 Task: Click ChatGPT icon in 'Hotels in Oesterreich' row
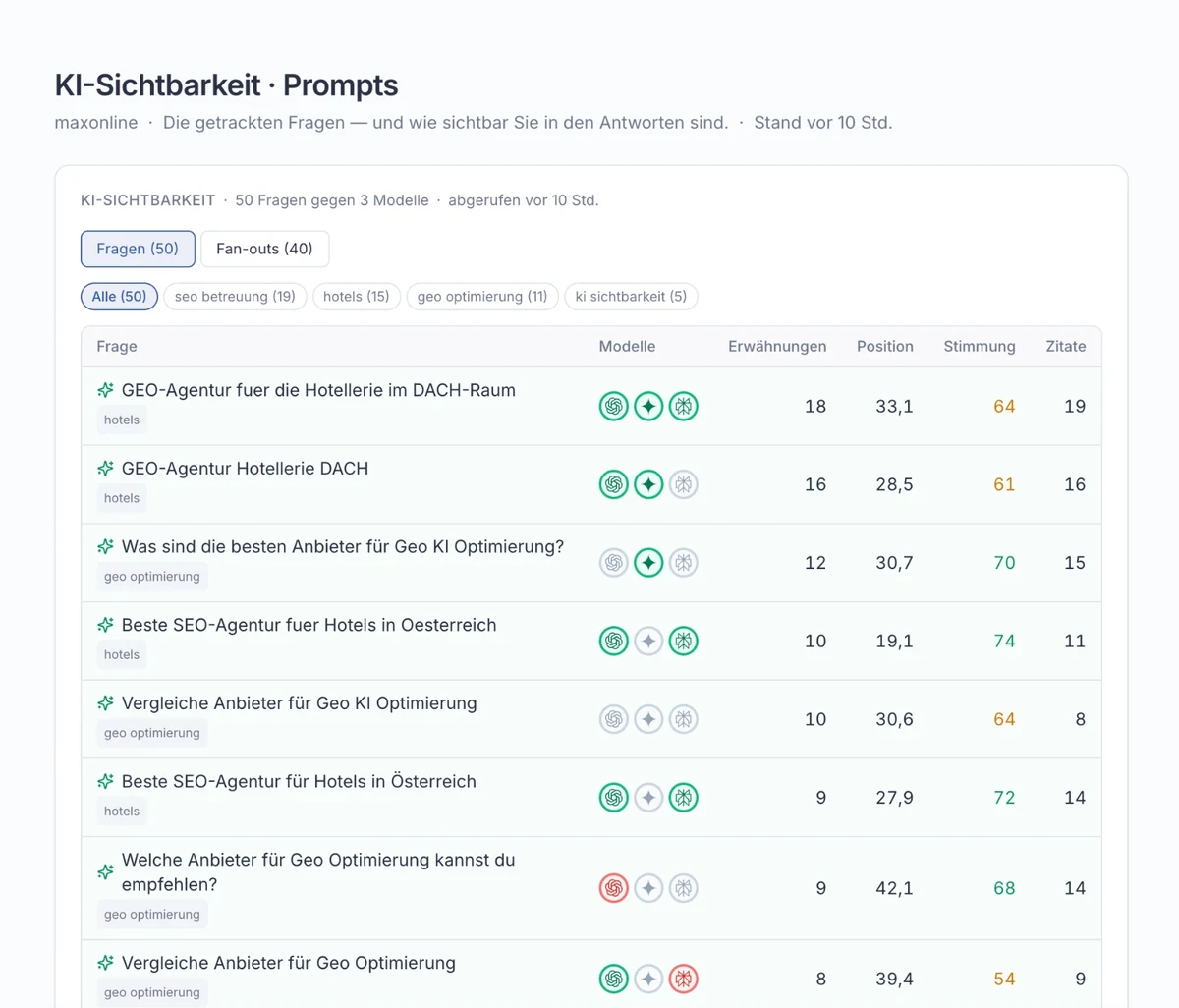coord(614,641)
